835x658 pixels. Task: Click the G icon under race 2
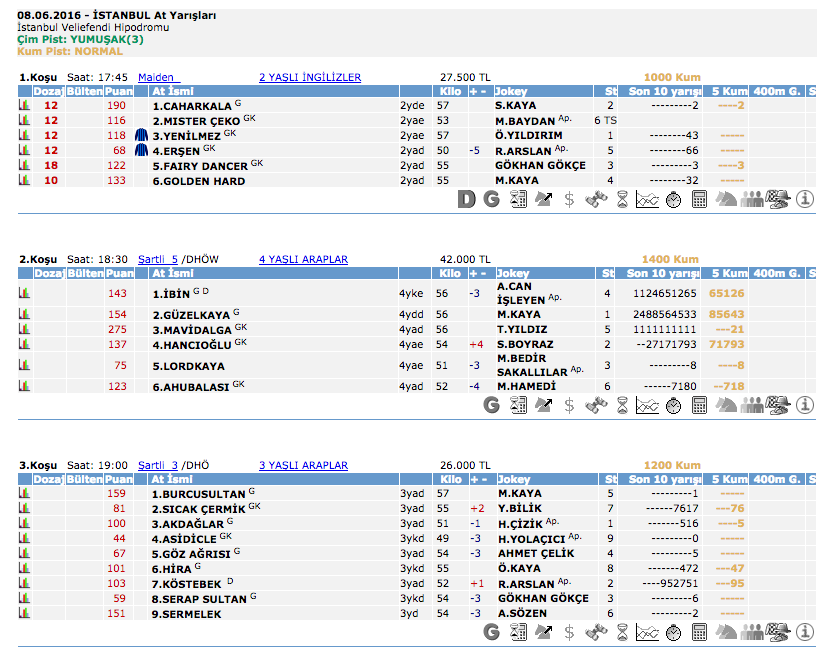[491, 405]
